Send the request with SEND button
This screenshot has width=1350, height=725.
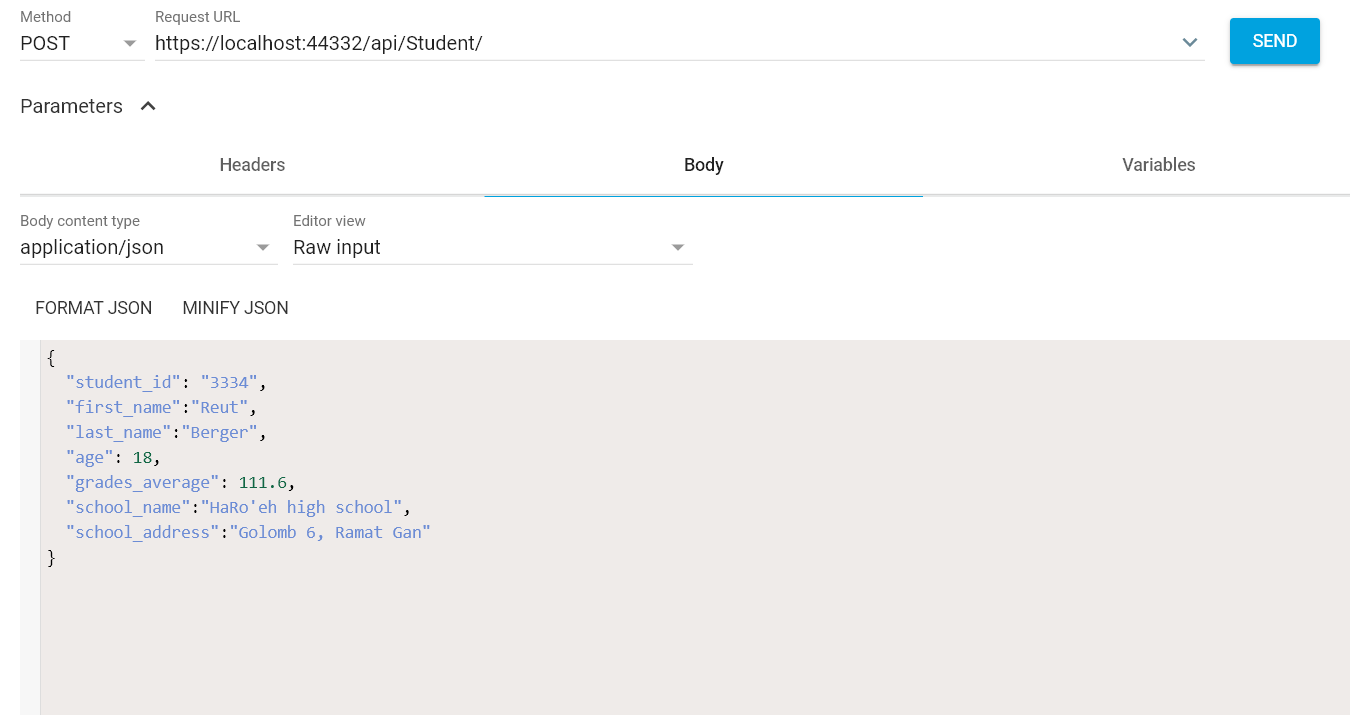click(x=1275, y=41)
